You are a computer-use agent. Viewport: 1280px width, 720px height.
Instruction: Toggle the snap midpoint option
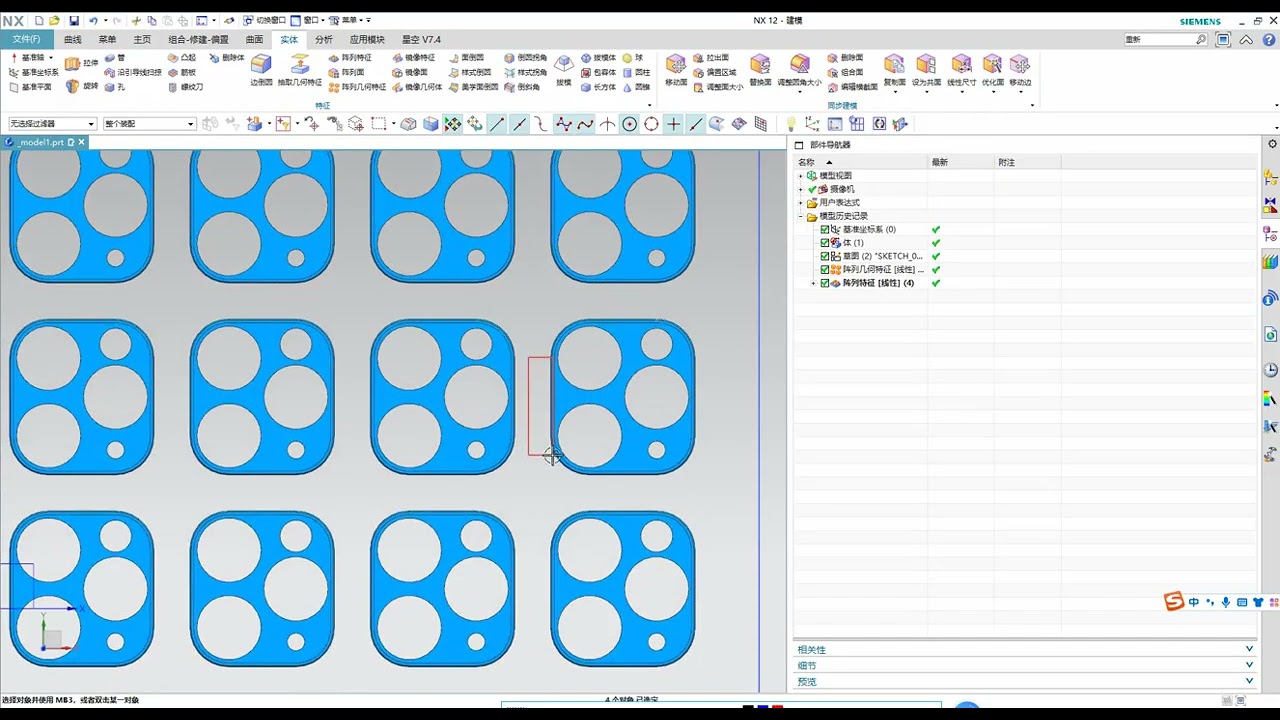tap(519, 124)
